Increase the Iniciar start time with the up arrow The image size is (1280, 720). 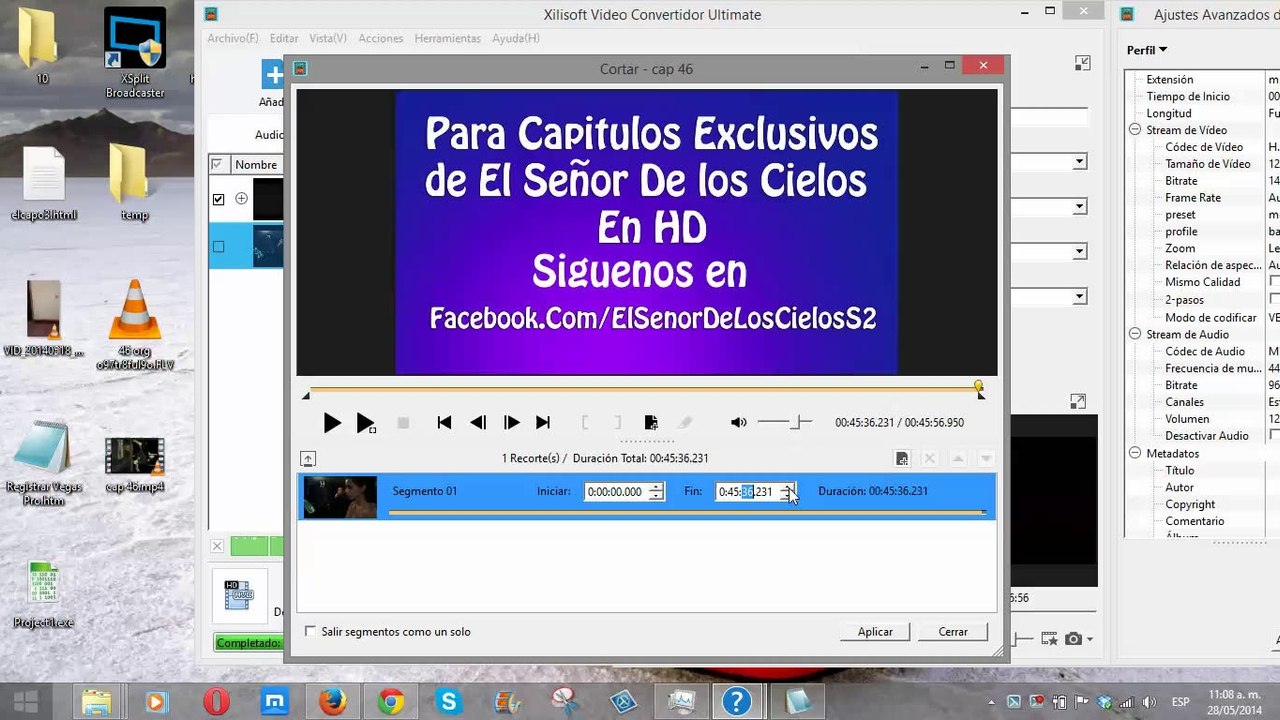pos(656,488)
